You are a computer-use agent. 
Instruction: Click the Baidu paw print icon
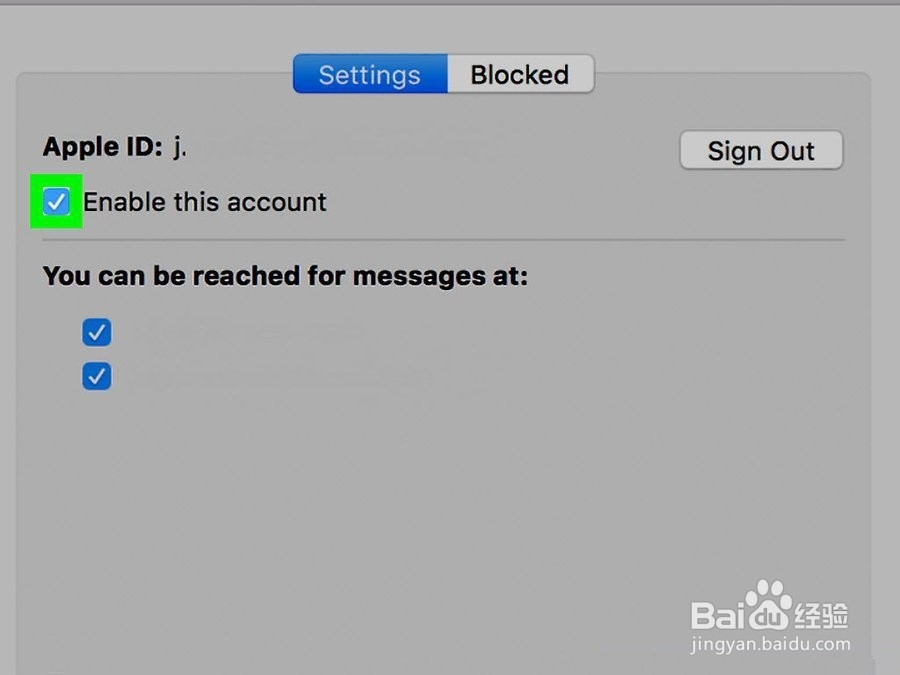768,603
